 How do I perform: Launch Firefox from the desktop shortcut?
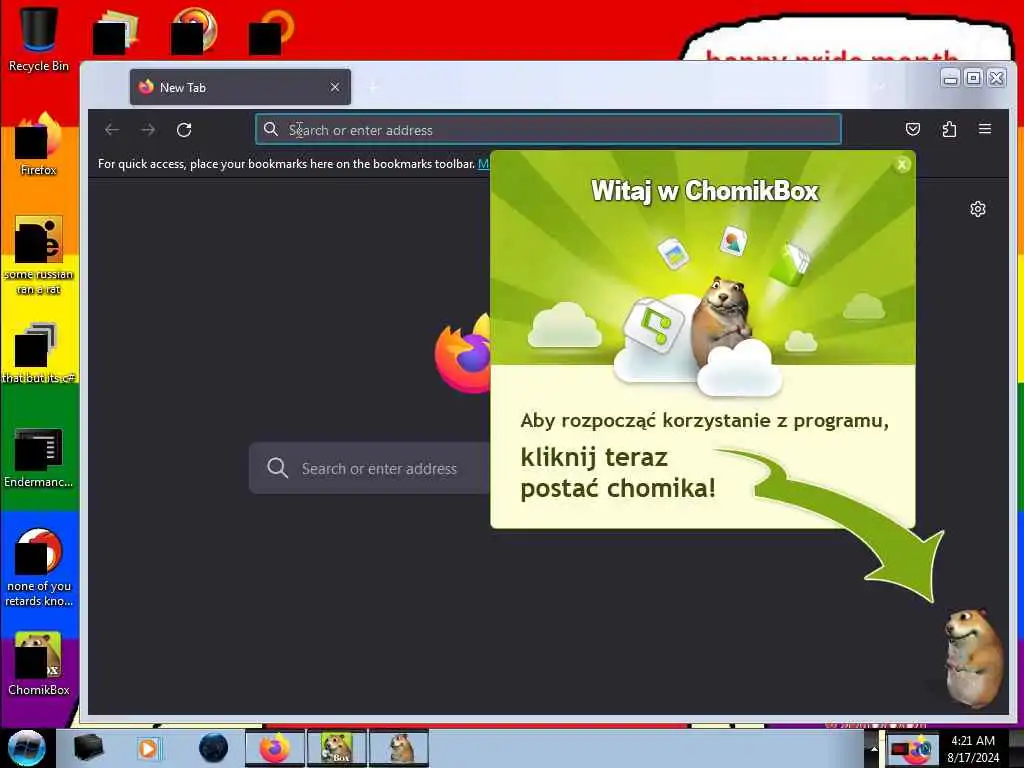click(x=39, y=144)
